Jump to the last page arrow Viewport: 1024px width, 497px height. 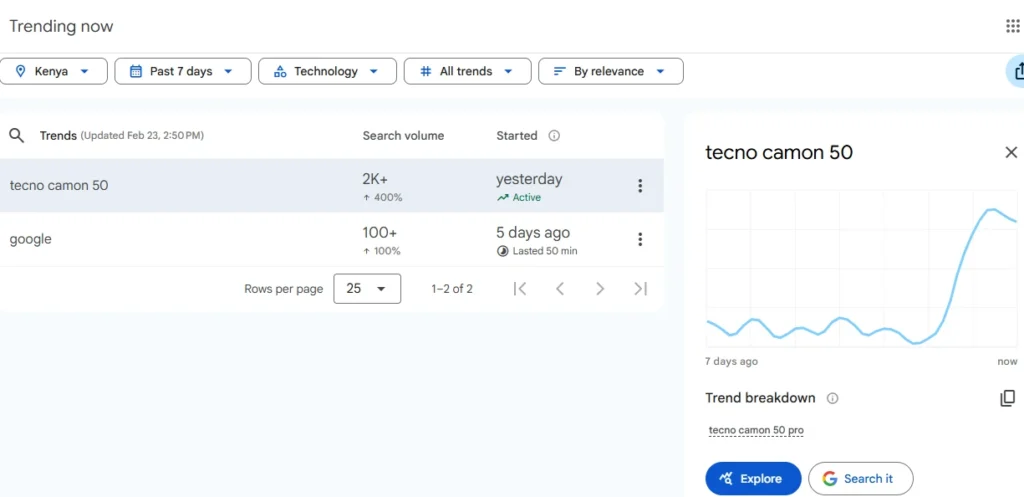(x=641, y=289)
